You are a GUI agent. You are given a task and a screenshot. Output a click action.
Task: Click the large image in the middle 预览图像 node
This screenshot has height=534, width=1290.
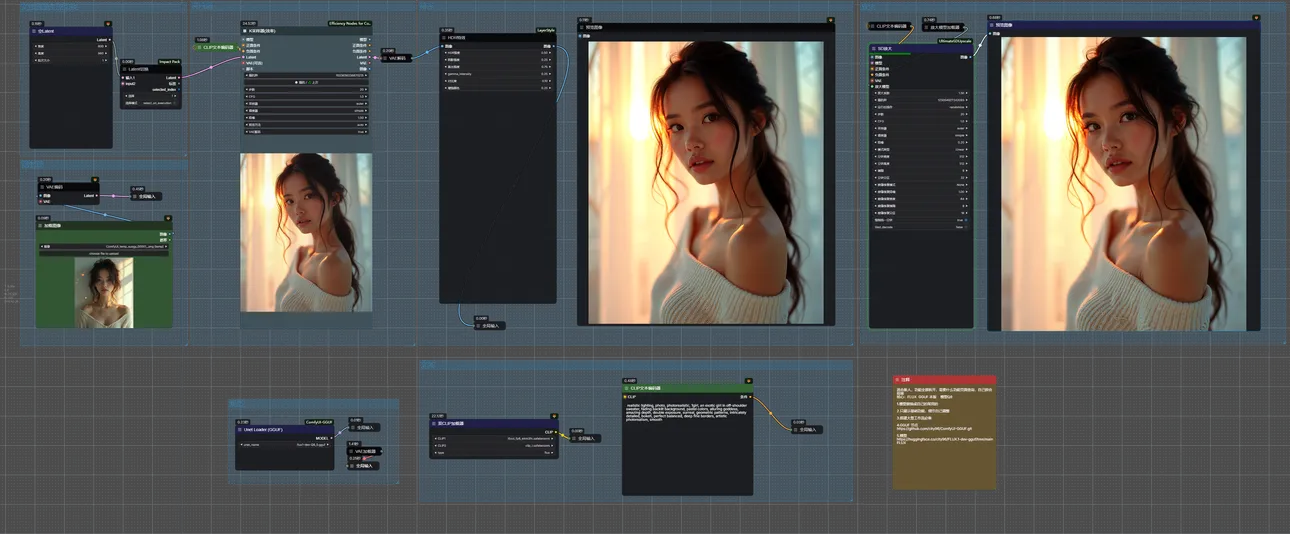click(x=706, y=182)
